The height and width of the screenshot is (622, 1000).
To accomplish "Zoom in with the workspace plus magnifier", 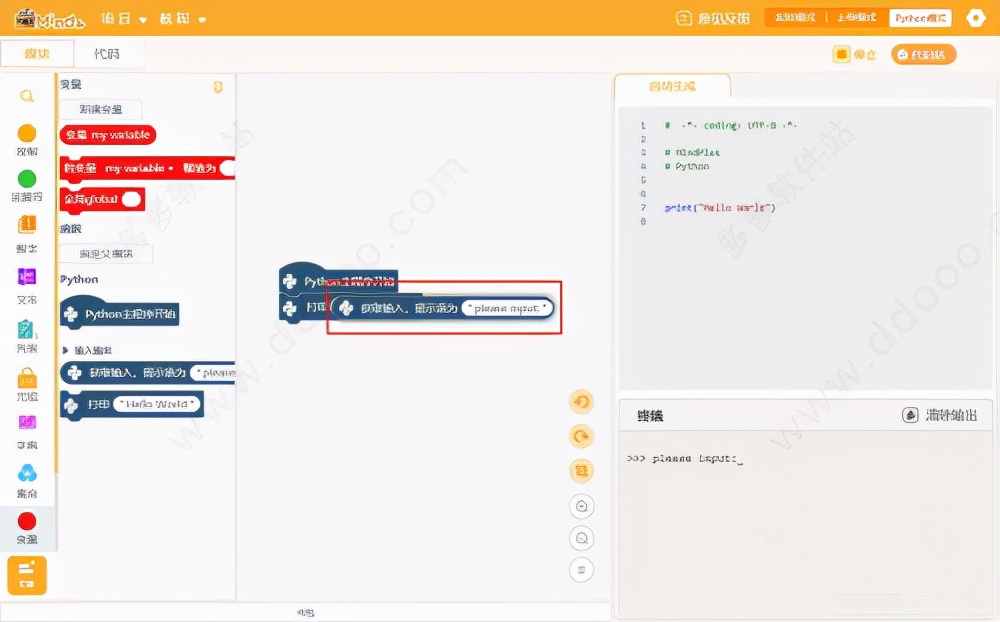I will [581, 506].
